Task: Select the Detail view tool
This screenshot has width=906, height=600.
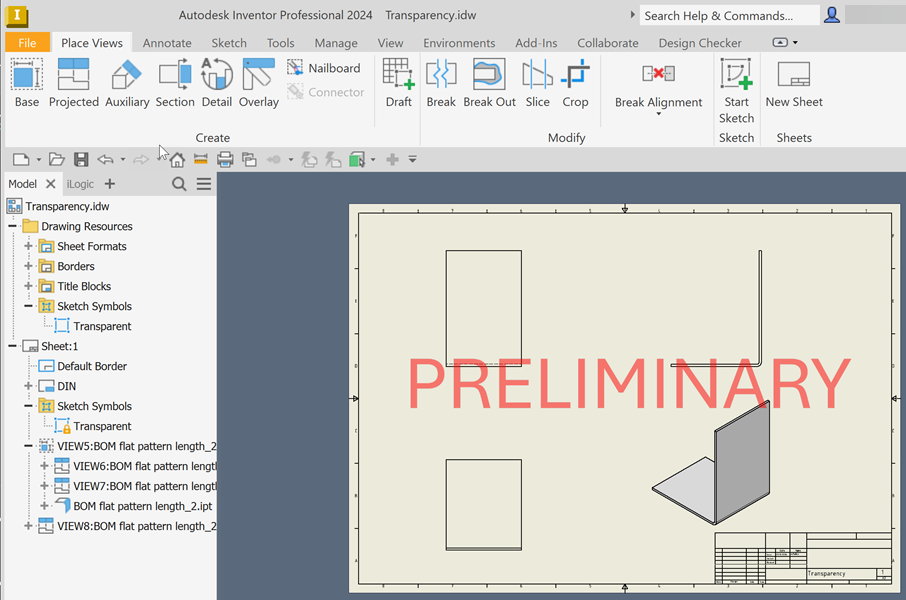Action: click(217, 85)
